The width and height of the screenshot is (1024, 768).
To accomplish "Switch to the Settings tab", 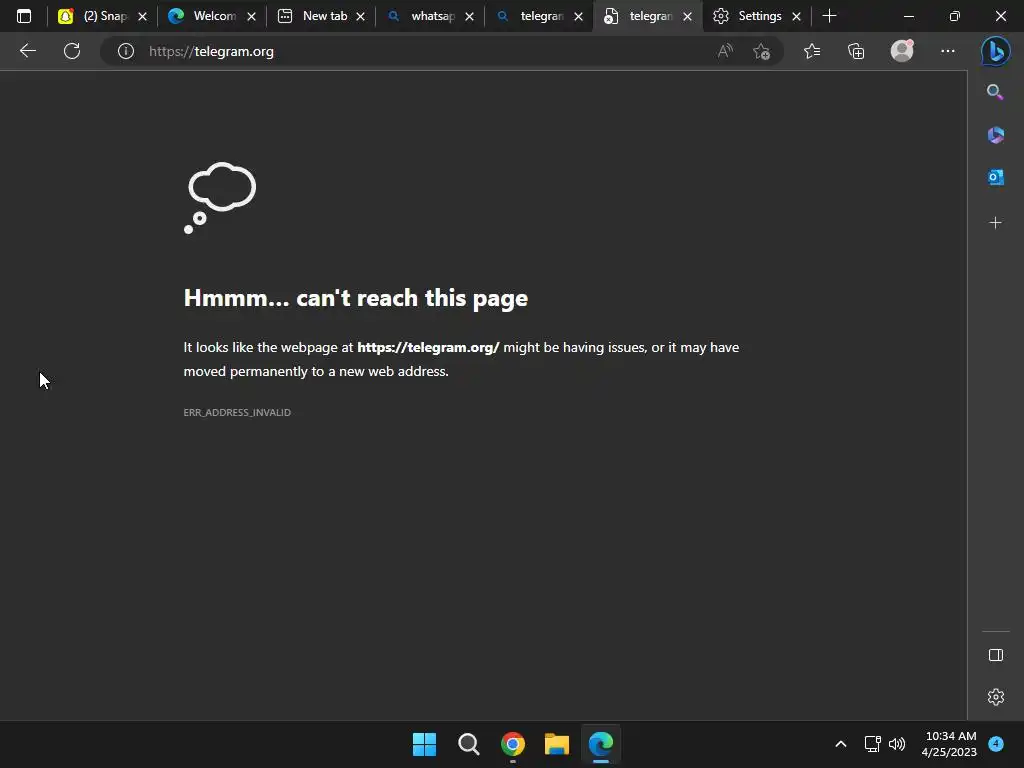I will click(757, 16).
